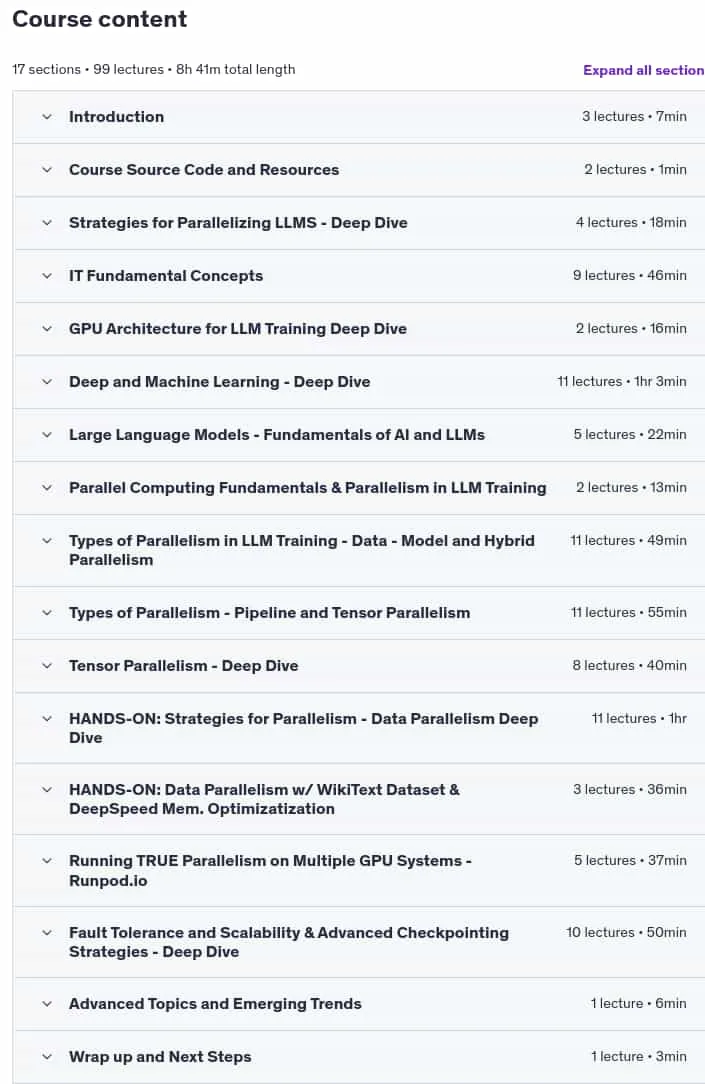Click the '11 lectures • 1hr 3min' label
This screenshot has width=705, height=1084.
coord(621,382)
